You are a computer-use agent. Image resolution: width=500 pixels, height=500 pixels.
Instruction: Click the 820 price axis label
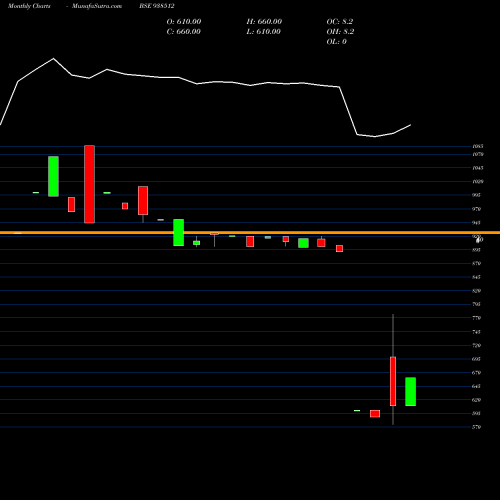point(476,291)
